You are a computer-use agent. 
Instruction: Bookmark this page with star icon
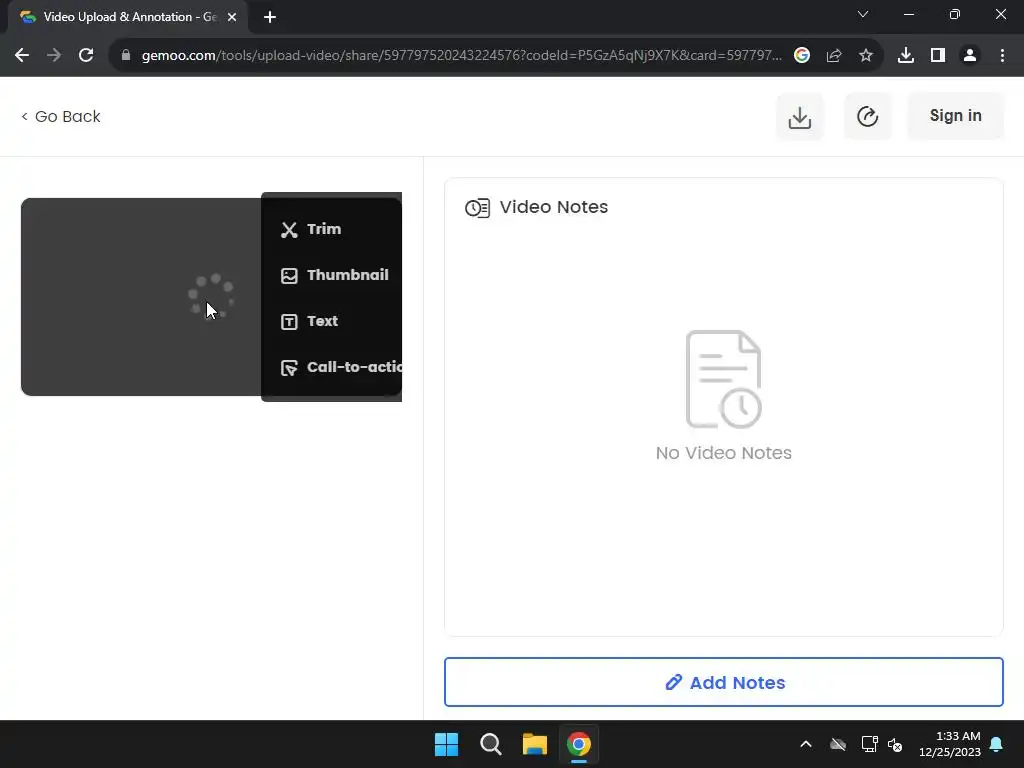point(866,56)
